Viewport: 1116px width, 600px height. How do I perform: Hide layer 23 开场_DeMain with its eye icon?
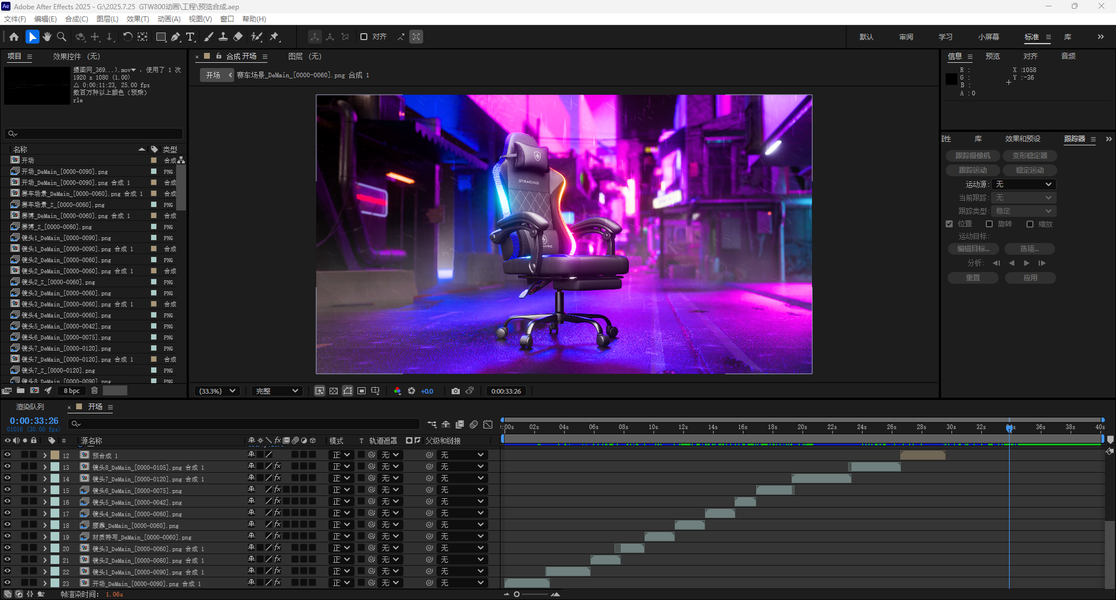(7, 583)
